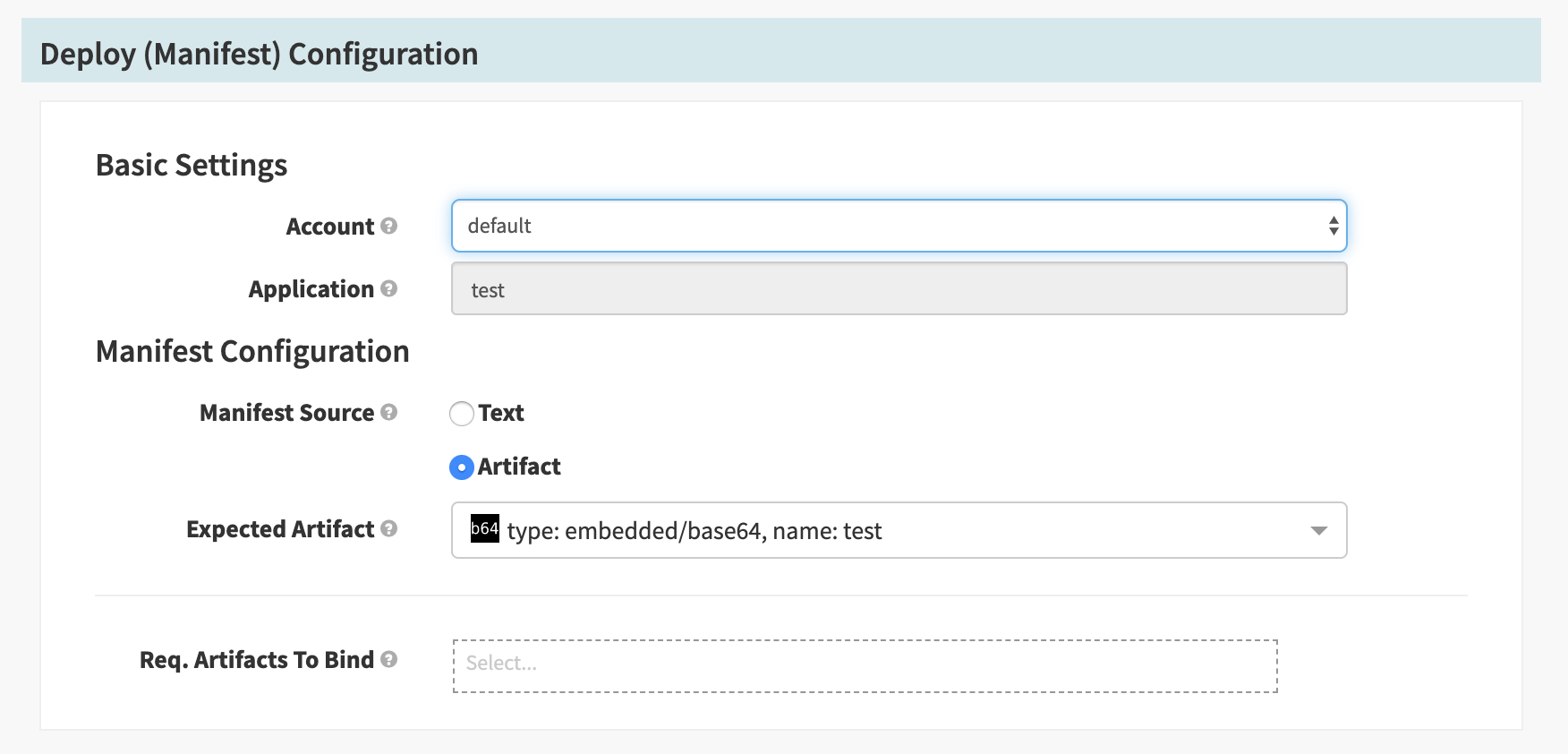Click the Application field containing test
This screenshot has width=1568, height=754.
(899, 288)
